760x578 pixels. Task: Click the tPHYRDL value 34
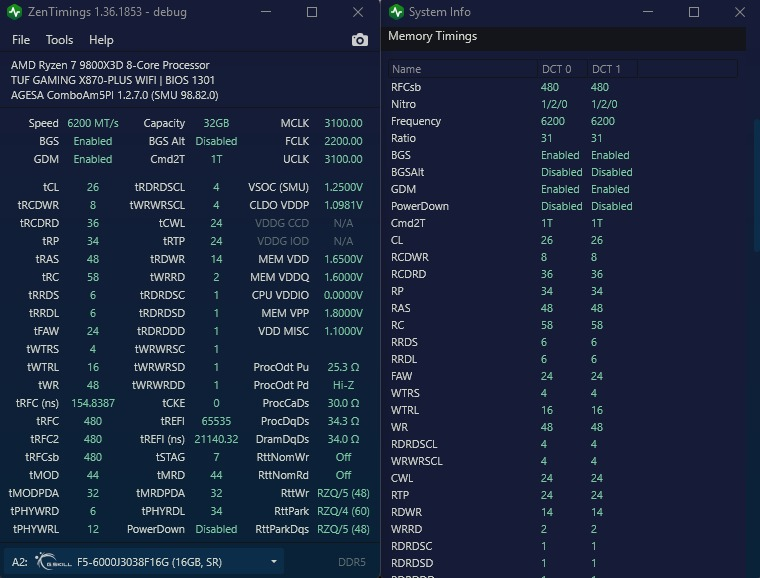tap(216, 511)
